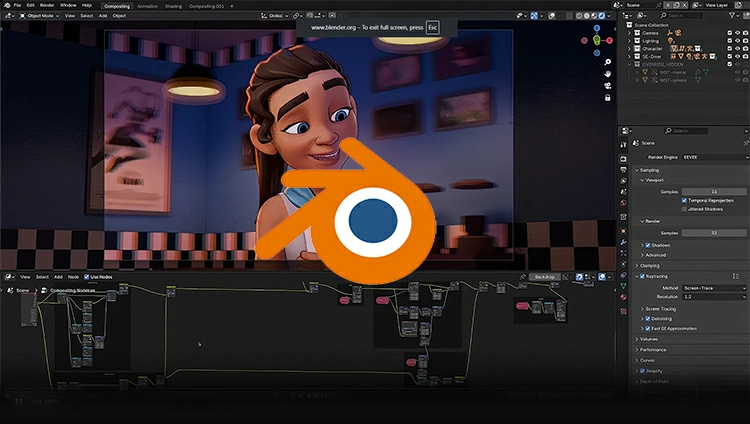The width and height of the screenshot is (750, 424).
Task: Click the Blender logo in the top menu bar
Action: point(7,5)
